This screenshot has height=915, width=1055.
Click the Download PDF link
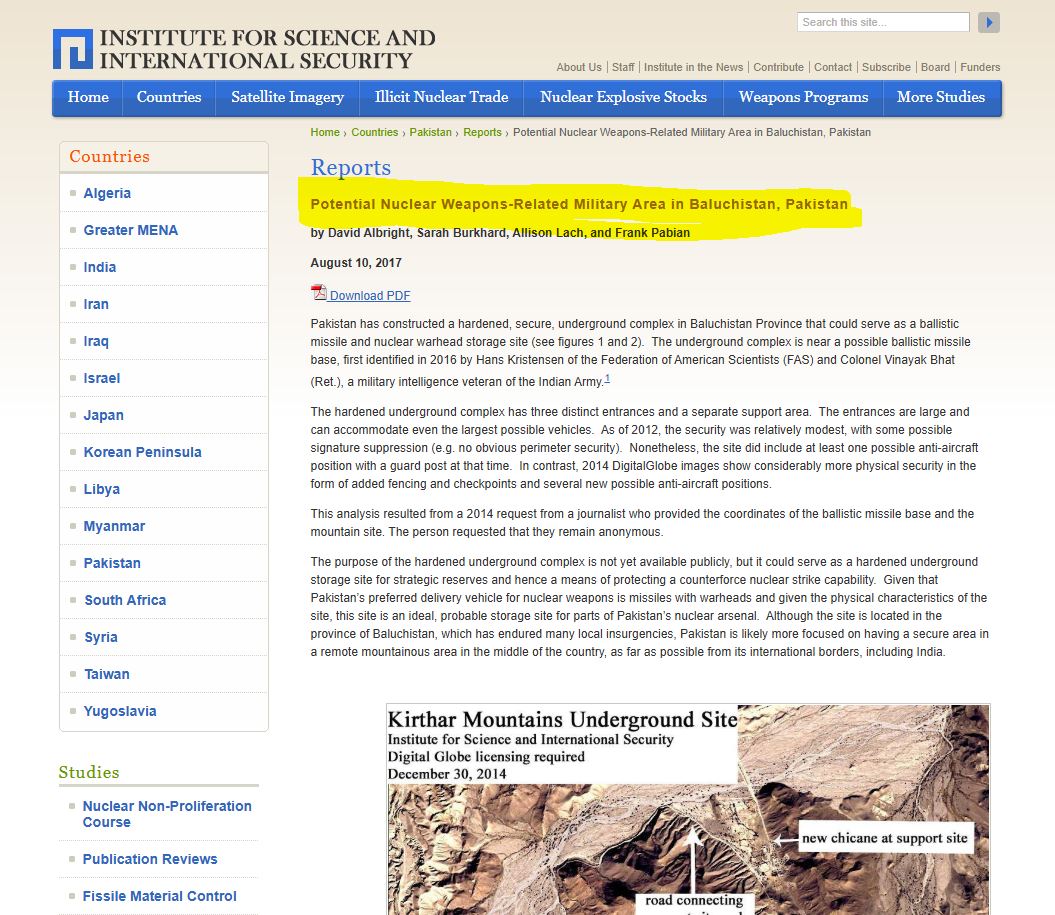click(370, 295)
